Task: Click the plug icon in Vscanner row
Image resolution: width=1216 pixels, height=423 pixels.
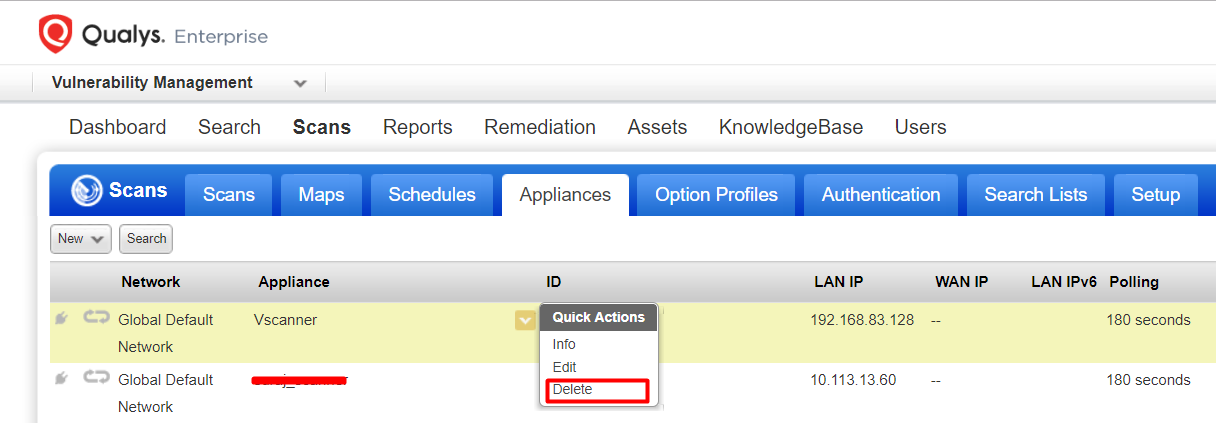Action: click(x=62, y=319)
